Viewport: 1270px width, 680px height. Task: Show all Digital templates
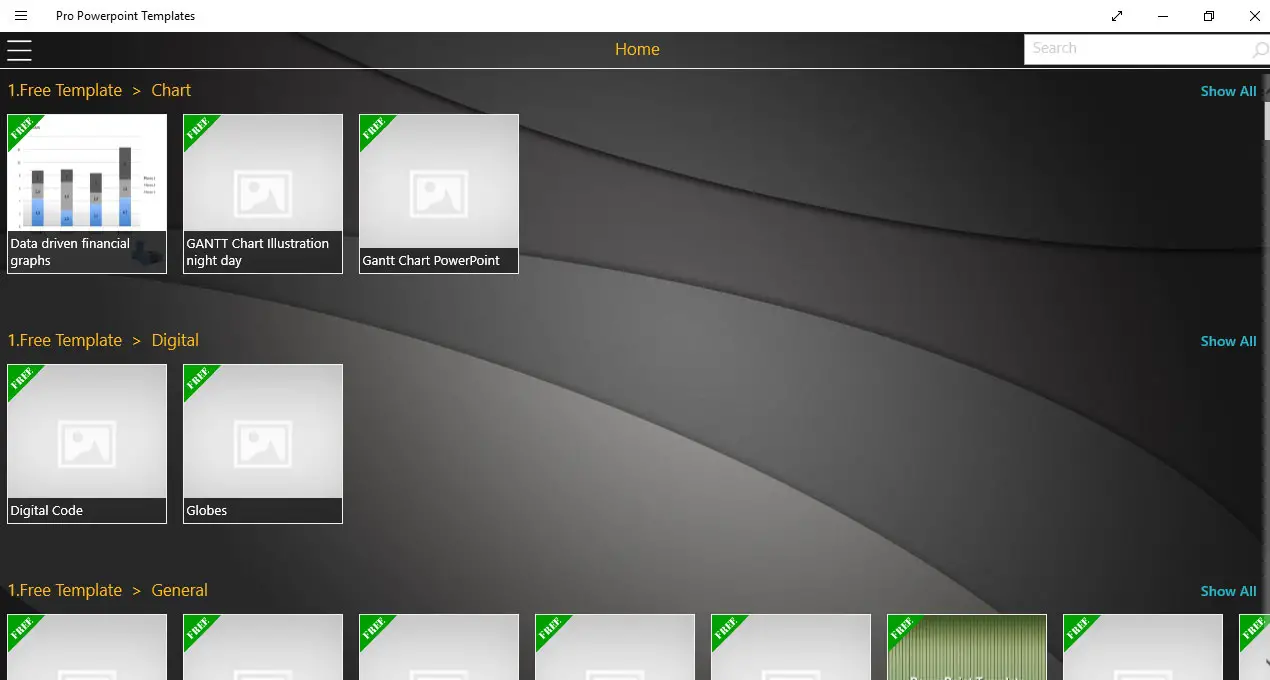[x=1228, y=341]
